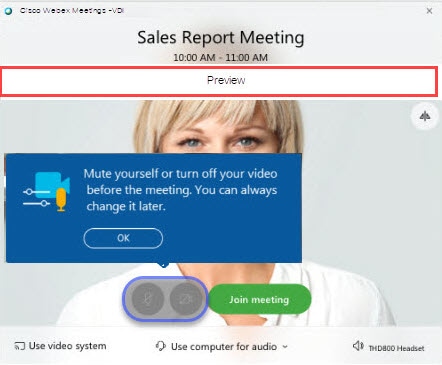
Task: Click the 10:00 AM - 11:00 AM time text
Action: (x=220, y=57)
